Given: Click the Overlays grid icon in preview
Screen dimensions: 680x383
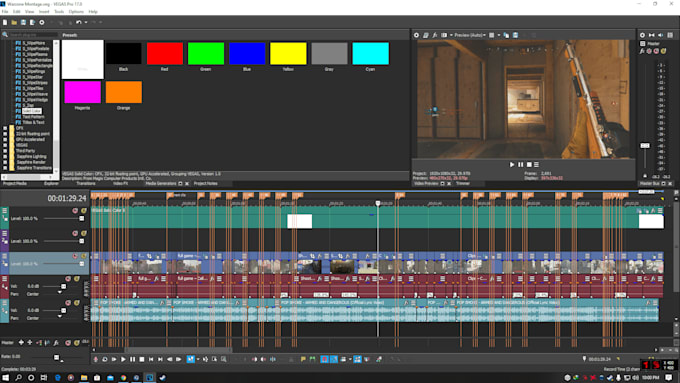Looking at the screenshot, I should [491, 35].
